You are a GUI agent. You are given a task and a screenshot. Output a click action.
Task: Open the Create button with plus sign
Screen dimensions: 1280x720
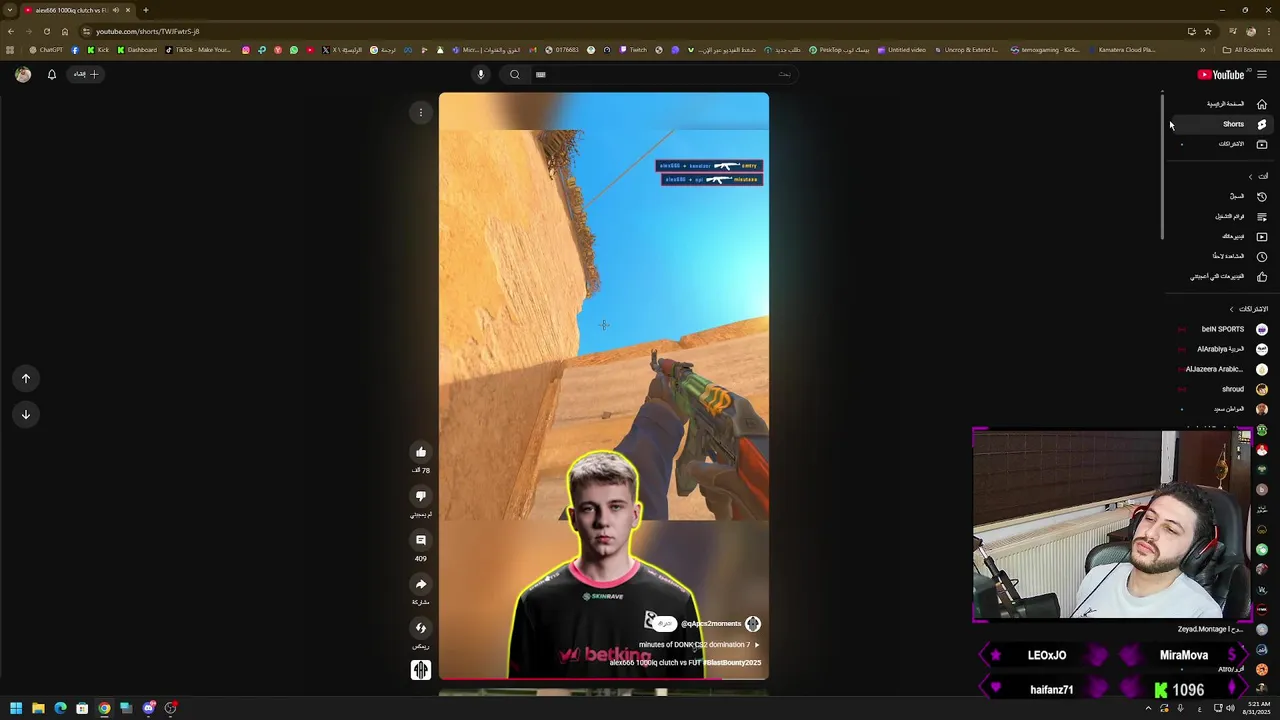(x=86, y=74)
